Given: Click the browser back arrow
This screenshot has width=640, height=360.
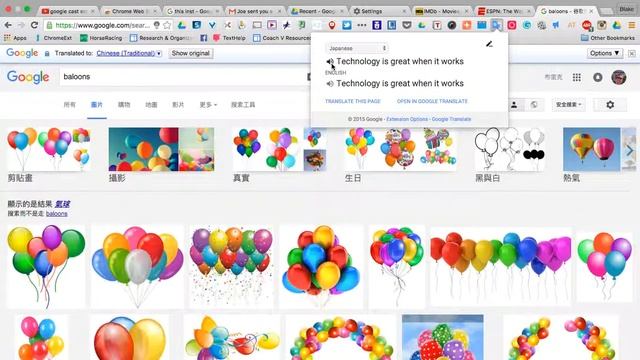Looking at the screenshot, I should (x=8, y=25).
